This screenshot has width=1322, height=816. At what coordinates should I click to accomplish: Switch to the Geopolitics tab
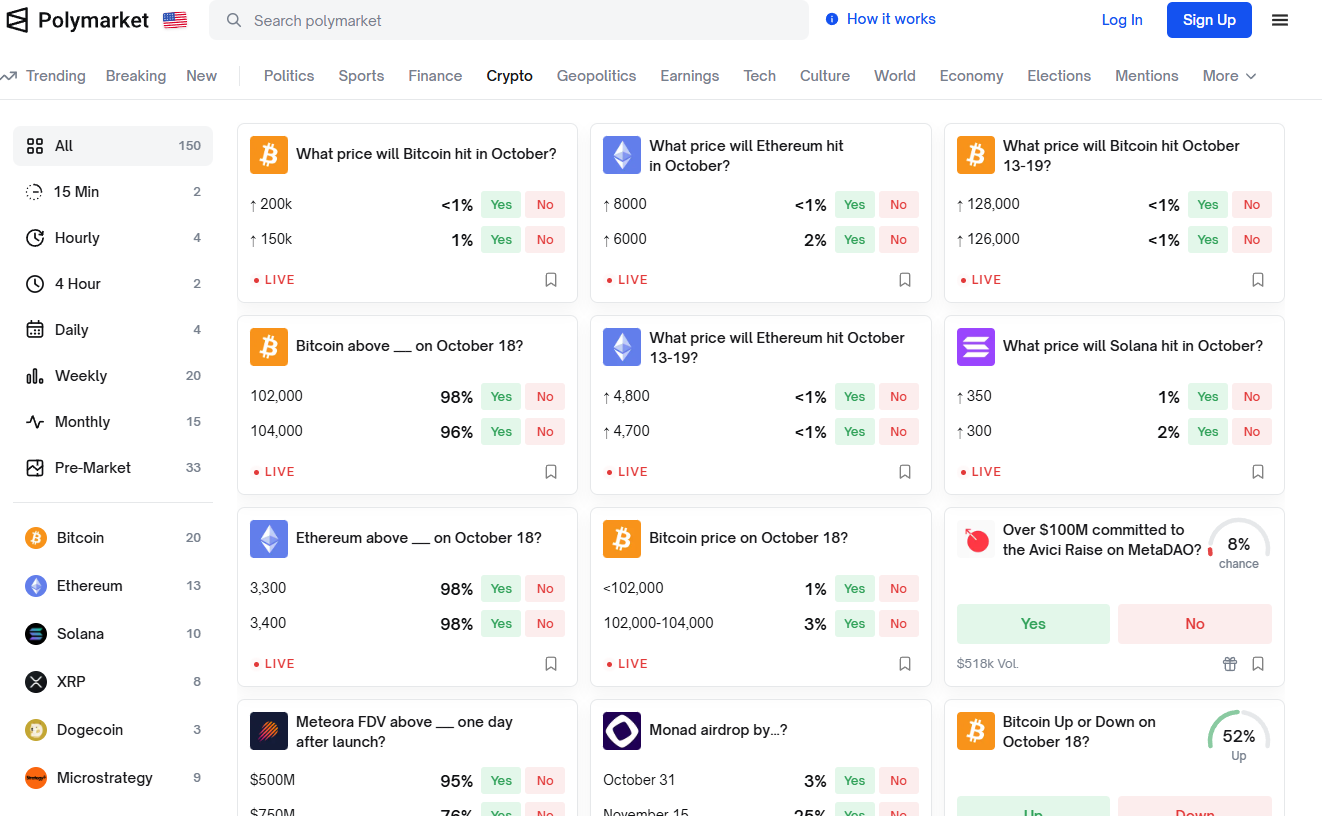tap(596, 76)
